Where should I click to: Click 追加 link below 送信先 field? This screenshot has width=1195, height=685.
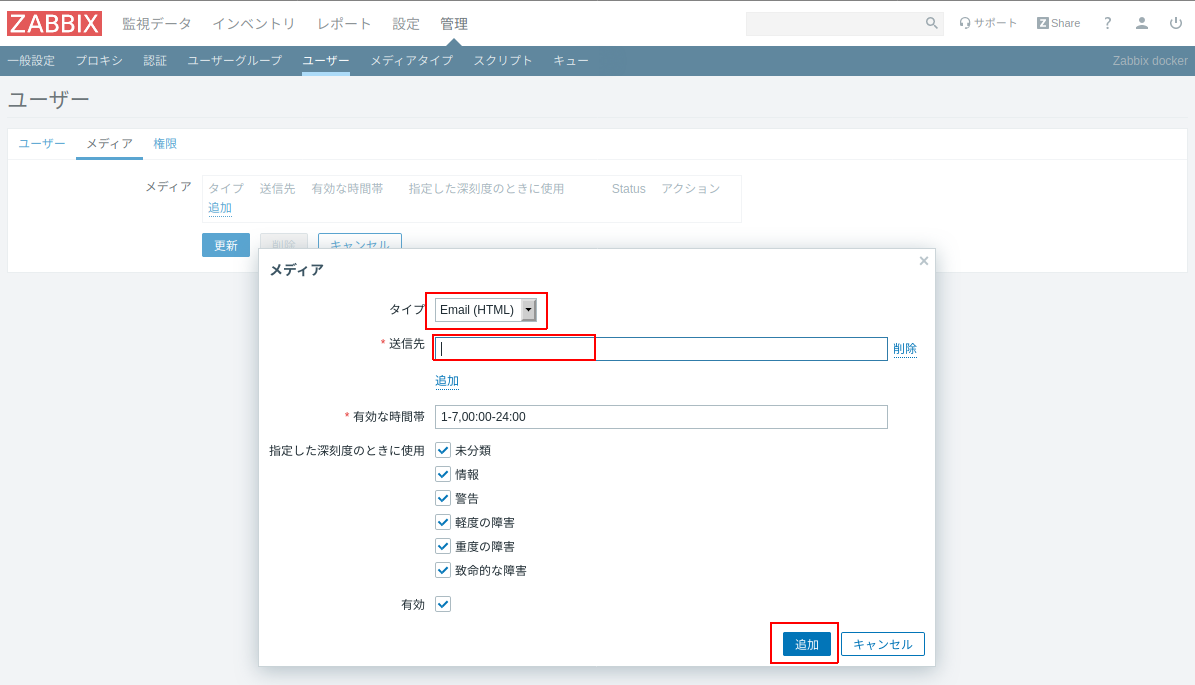click(x=447, y=381)
